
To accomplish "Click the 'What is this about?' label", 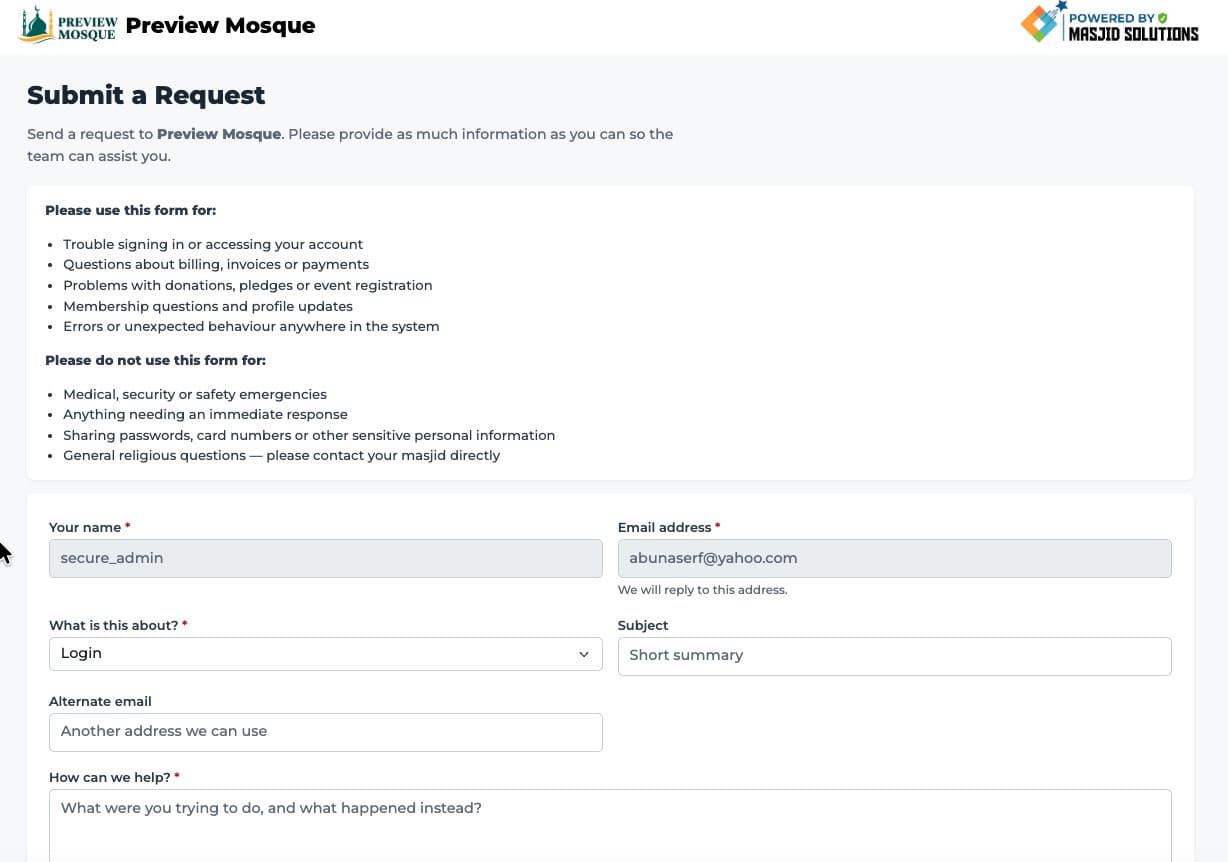I will coord(118,625).
